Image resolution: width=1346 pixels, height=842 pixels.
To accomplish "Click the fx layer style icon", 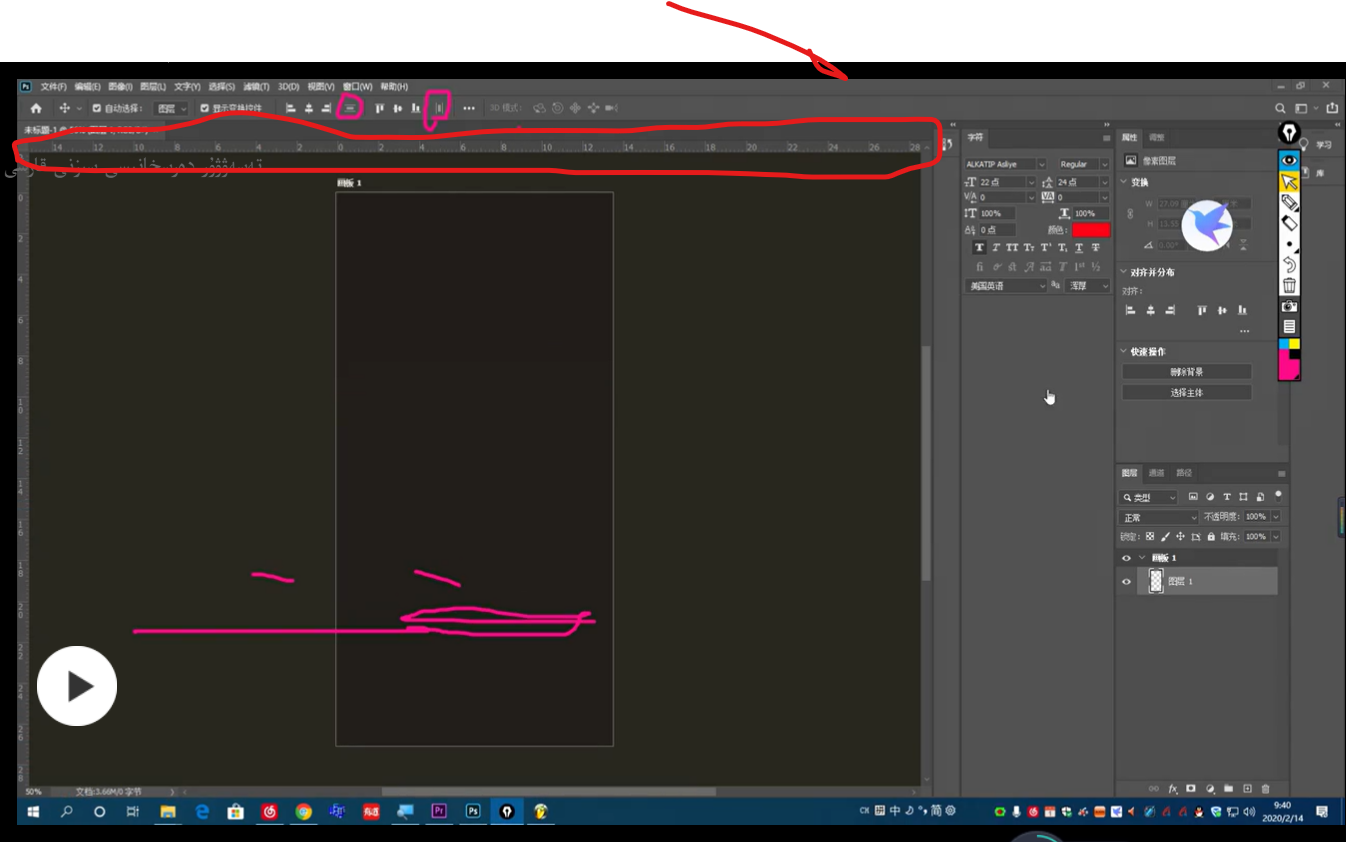I will (1173, 789).
